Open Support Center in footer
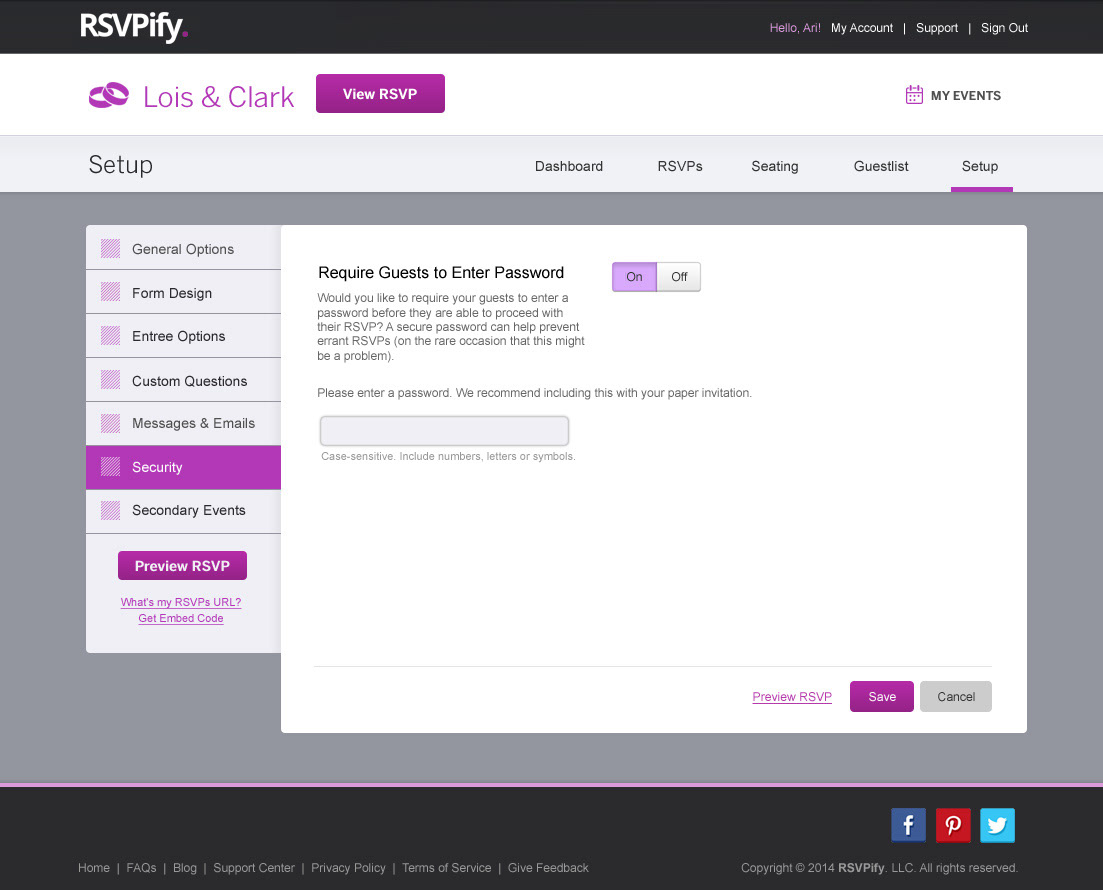Image resolution: width=1103 pixels, height=890 pixels. pos(254,867)
